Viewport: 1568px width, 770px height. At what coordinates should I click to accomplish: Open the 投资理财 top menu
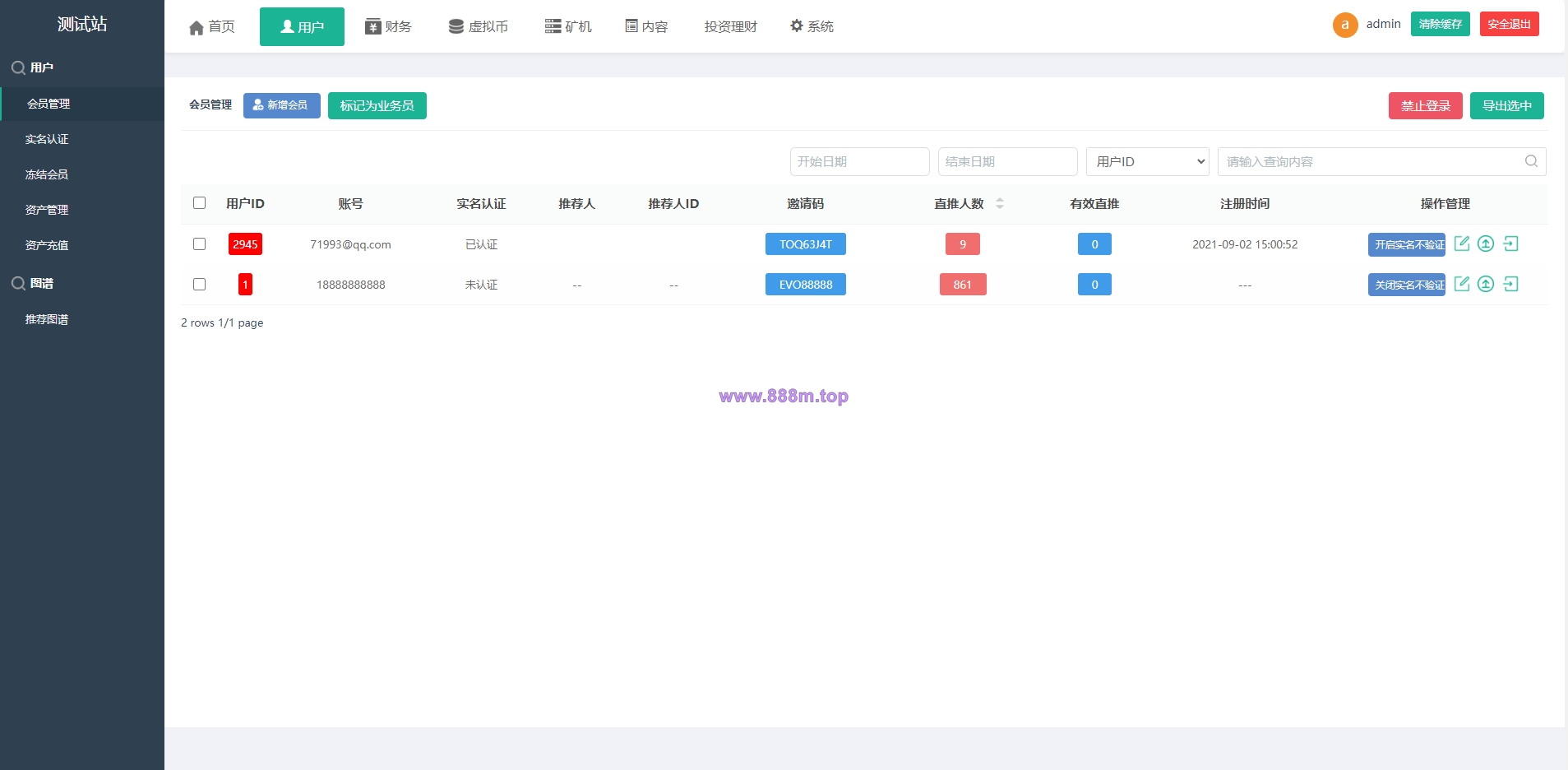click(x=731, y=26)
